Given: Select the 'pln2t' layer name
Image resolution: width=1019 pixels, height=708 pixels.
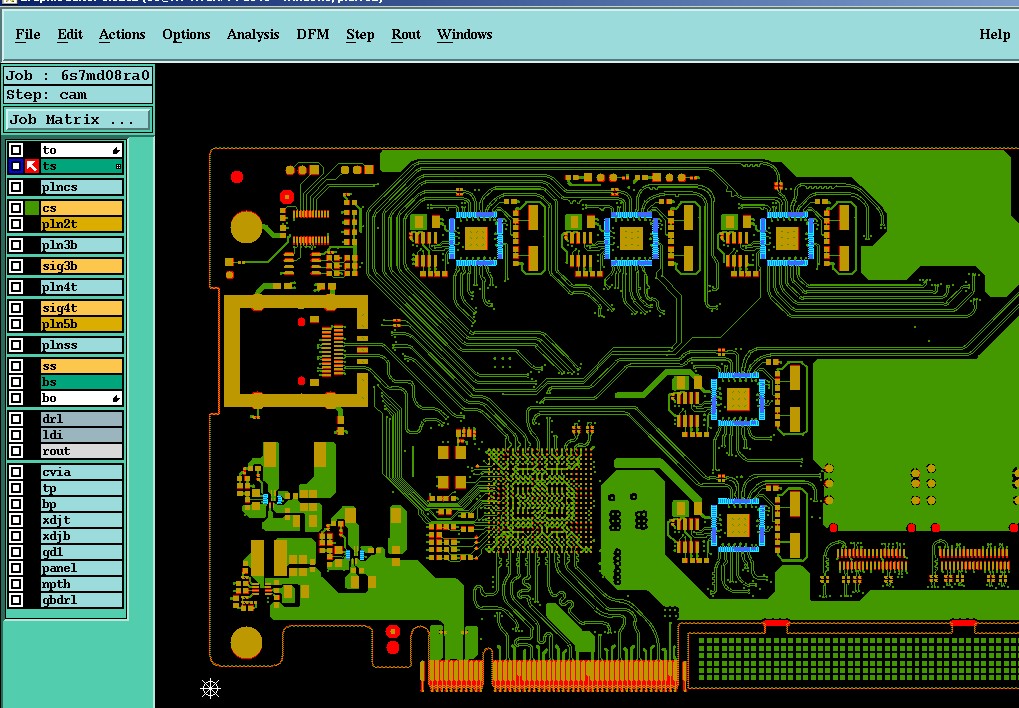Looking at the screenshot, I should [81, 224].
